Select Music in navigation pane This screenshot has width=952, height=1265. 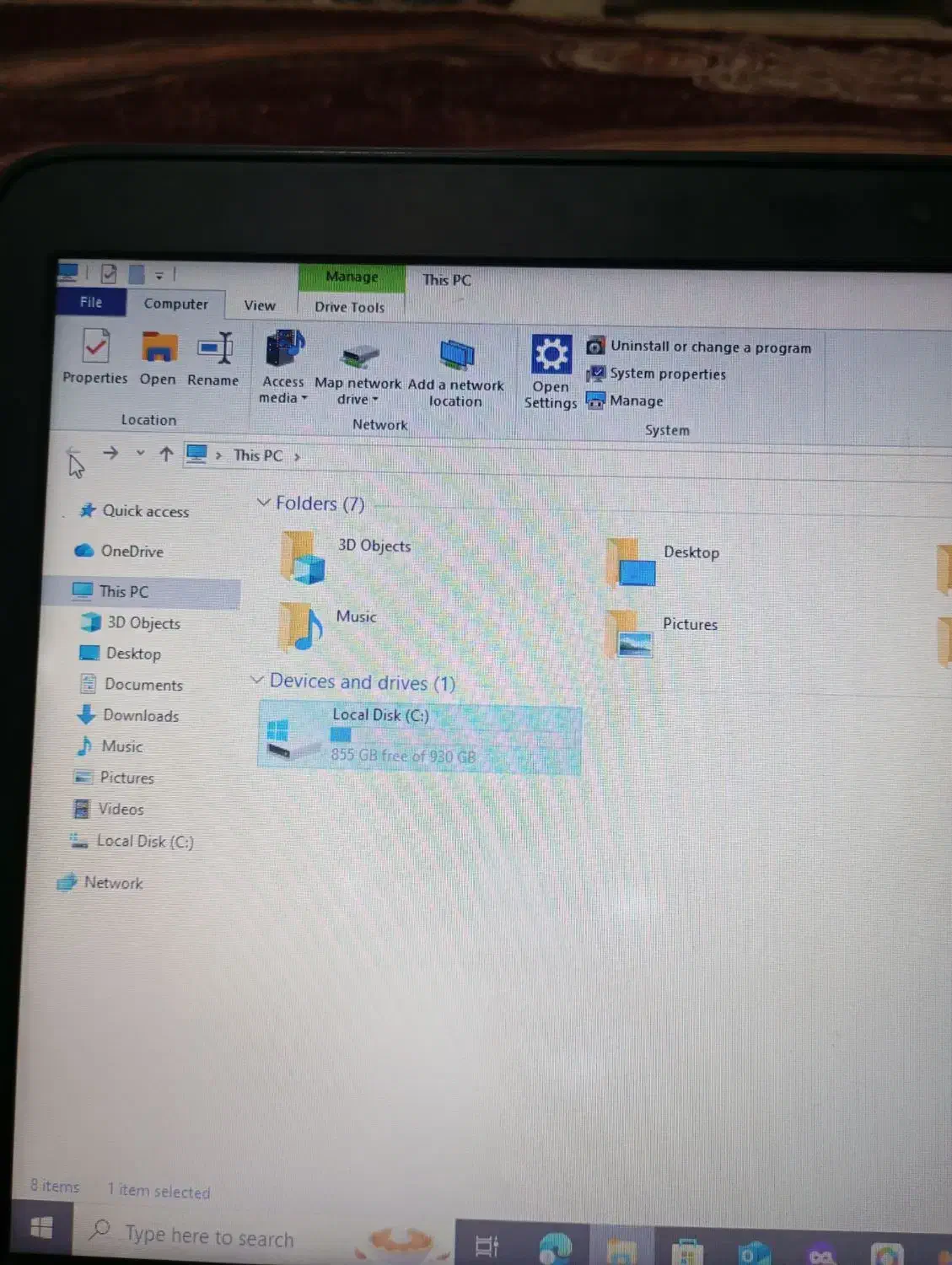tap(110, 746)
